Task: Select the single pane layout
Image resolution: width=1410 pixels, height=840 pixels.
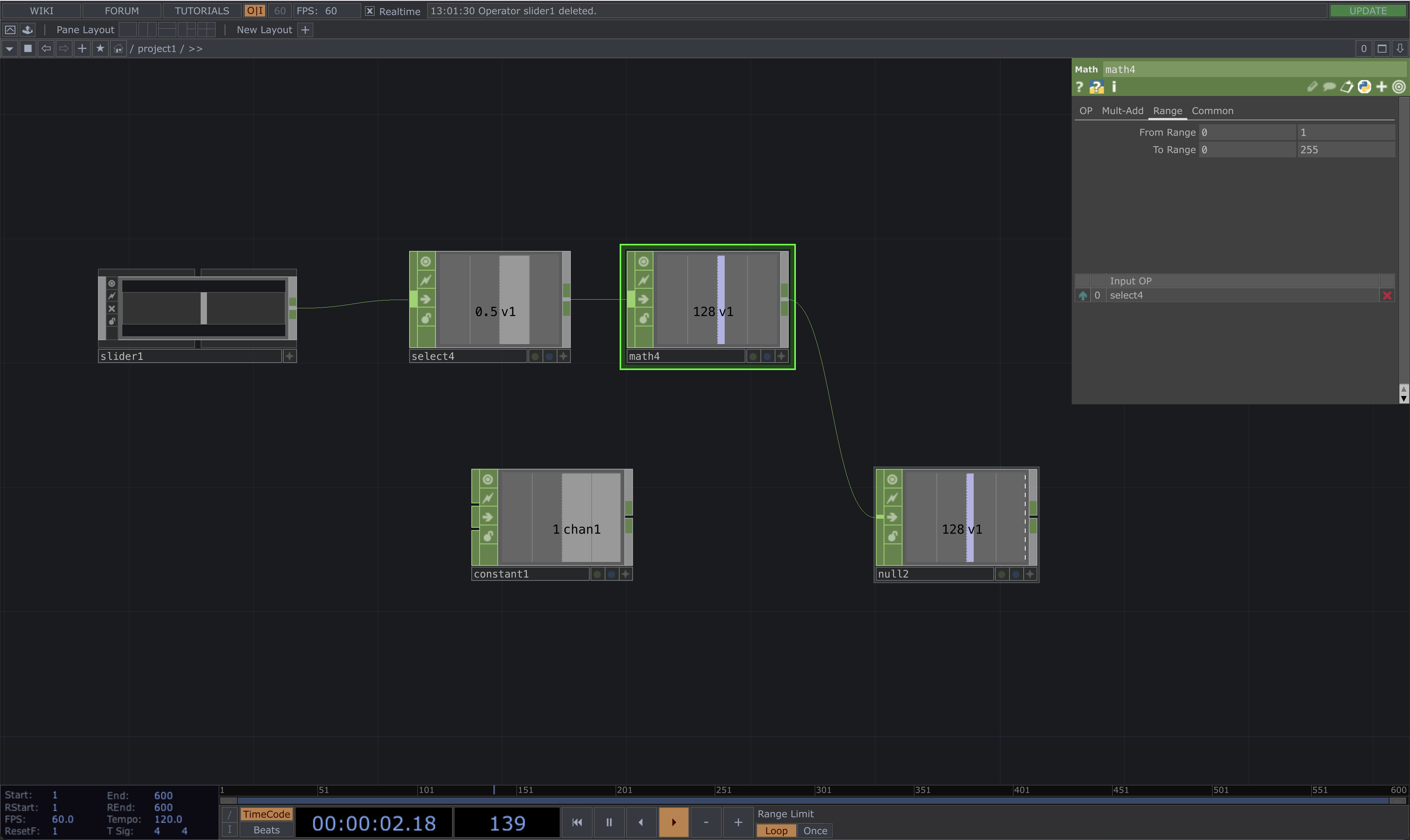Action: click(128, 30)
